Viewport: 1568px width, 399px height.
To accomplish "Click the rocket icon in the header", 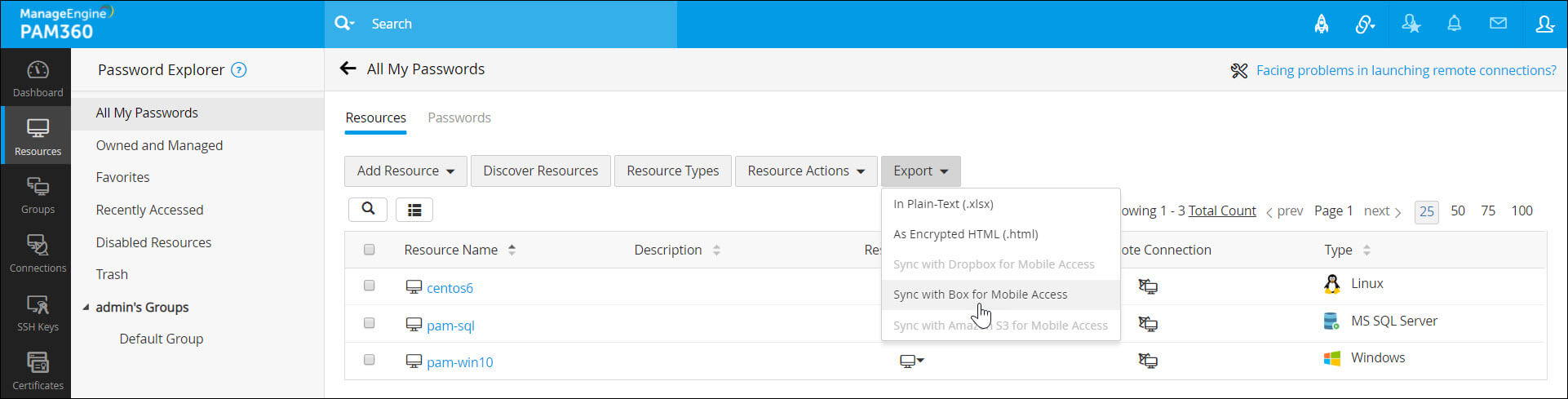I will (1322, 24).
